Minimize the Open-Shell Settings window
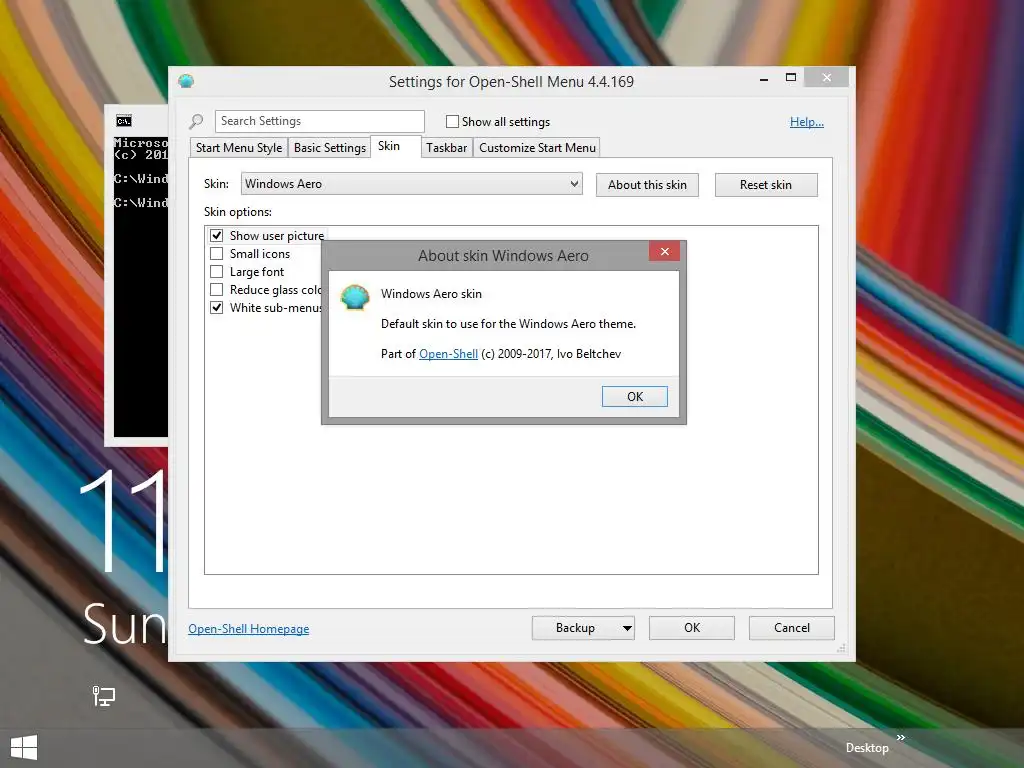Screen dimensions: 1024x768 tap(763, 78)
